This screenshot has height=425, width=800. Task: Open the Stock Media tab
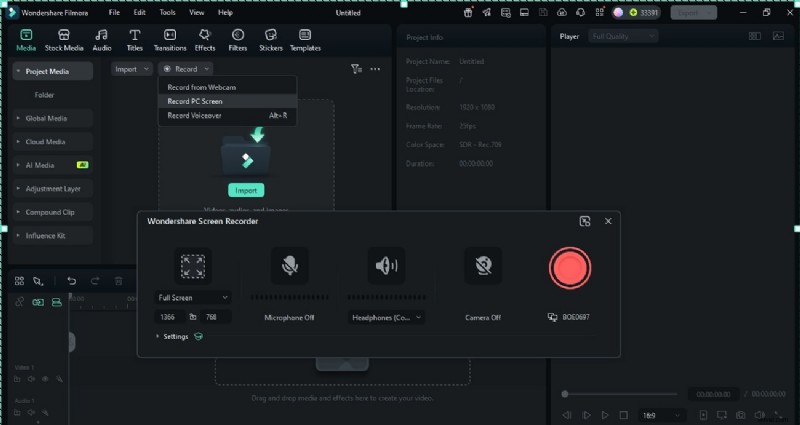(64, 40)
